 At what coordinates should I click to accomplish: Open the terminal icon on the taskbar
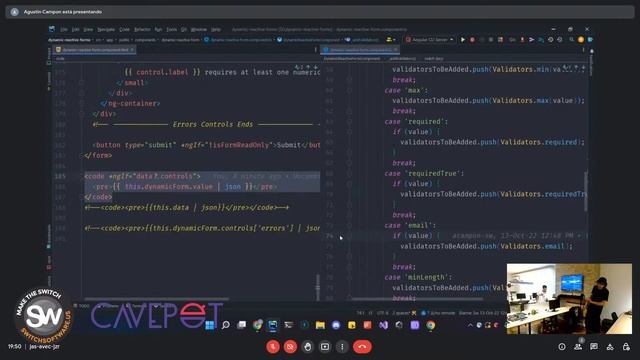pos(289,325)
